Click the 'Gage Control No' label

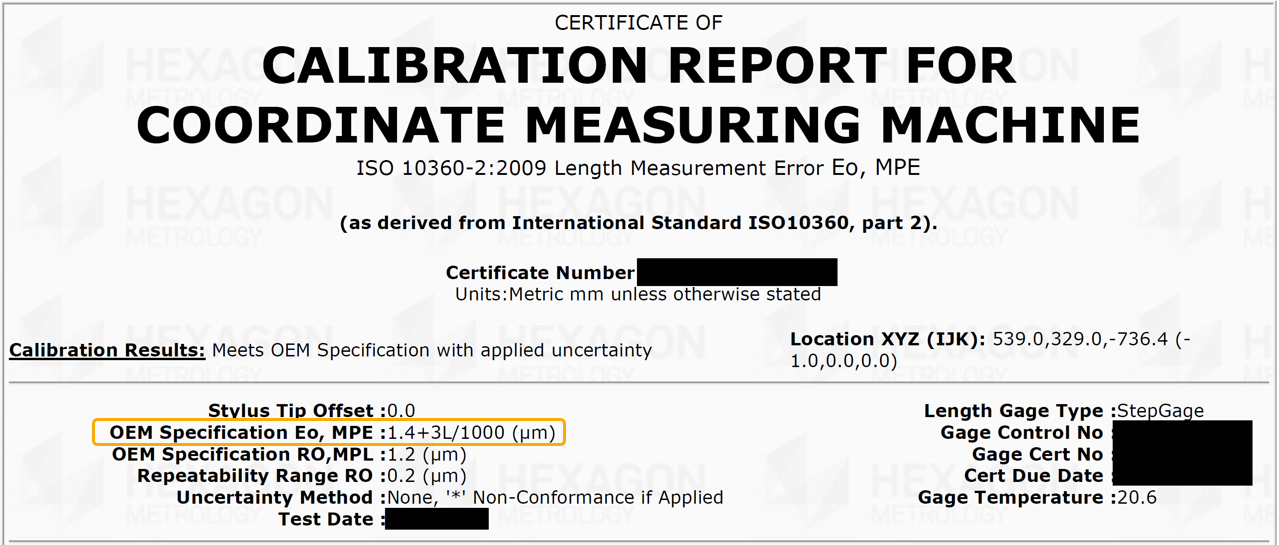tap(1022, 433)
